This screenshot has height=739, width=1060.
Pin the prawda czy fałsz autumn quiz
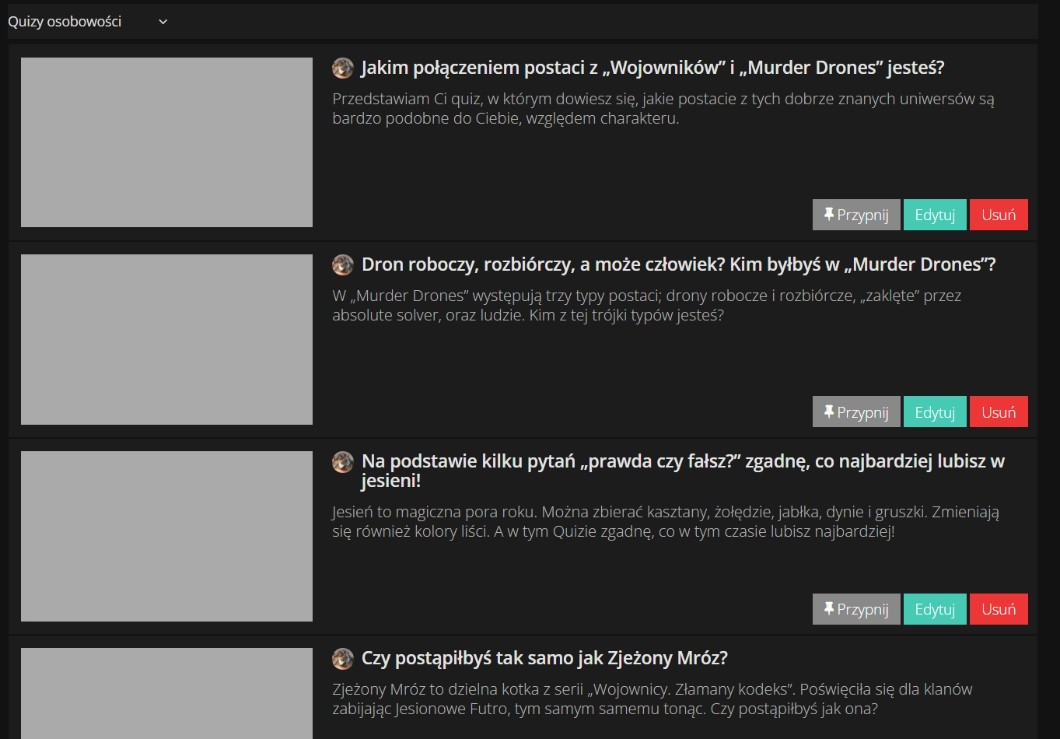pos(856,609)
